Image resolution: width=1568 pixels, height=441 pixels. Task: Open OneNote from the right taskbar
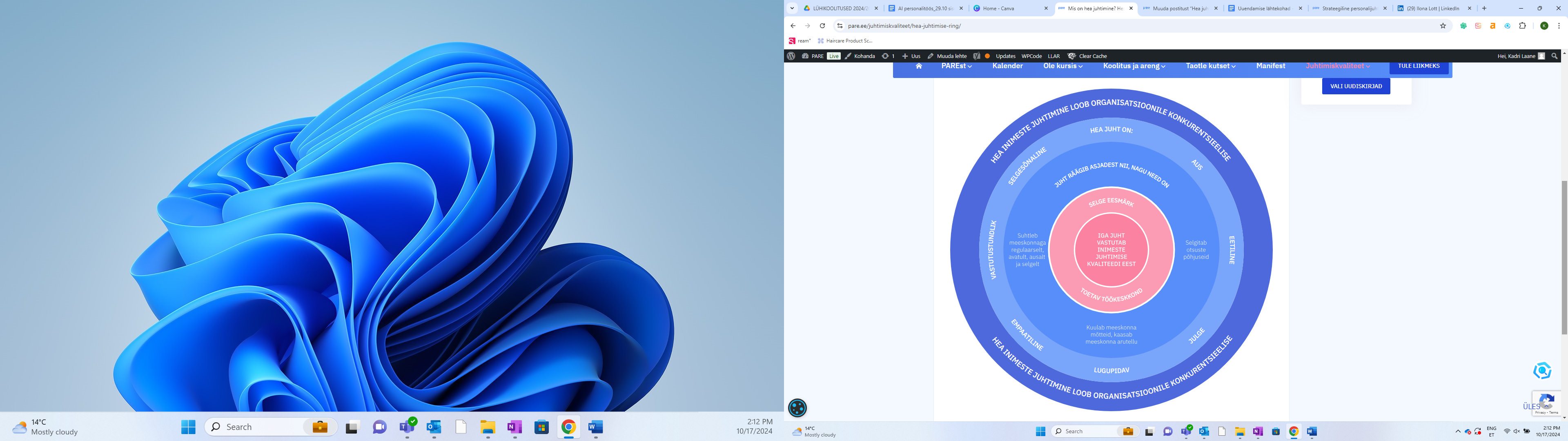coord(1258,431)
